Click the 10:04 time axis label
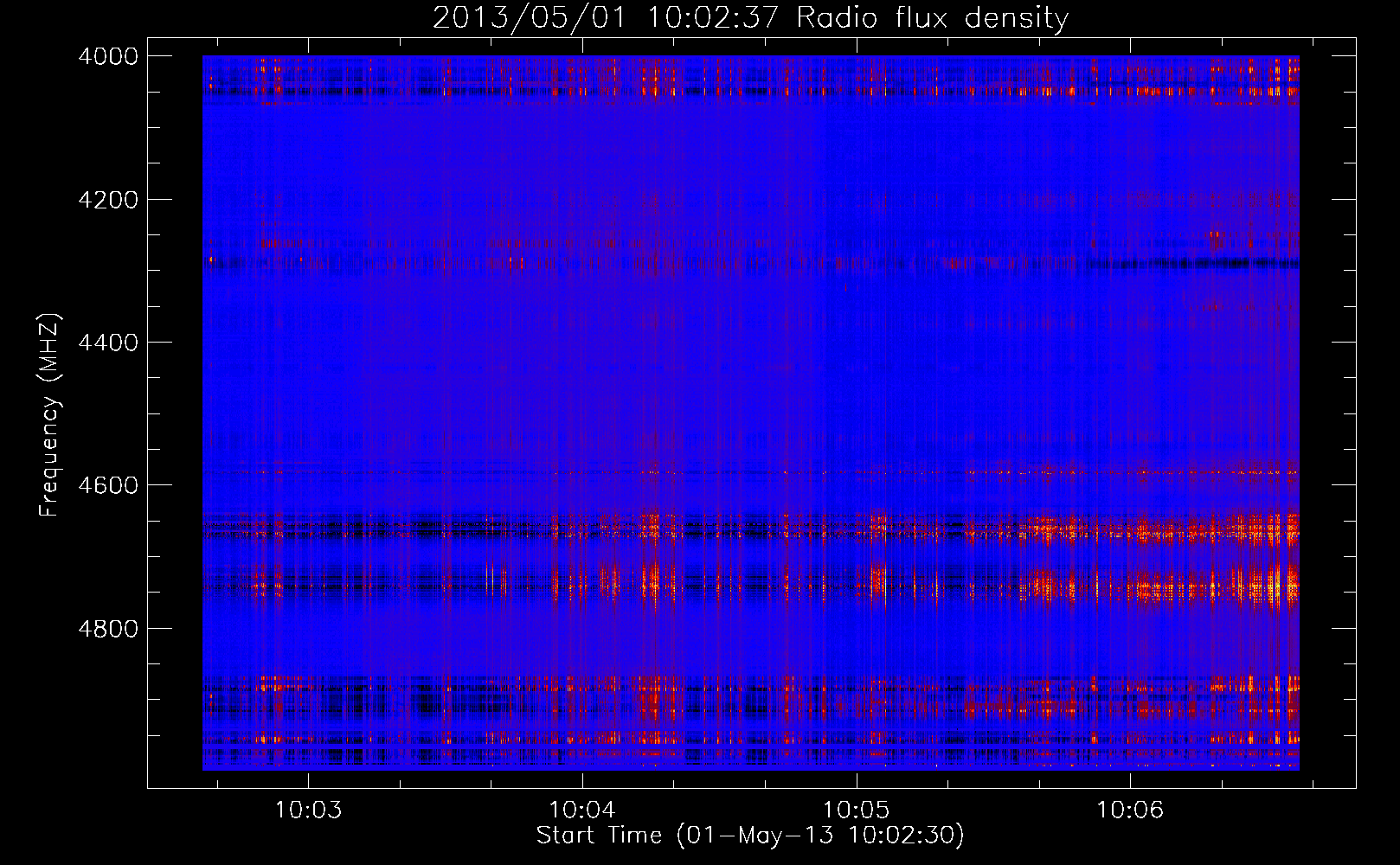The image size is (1400, 865). [582, 811]
